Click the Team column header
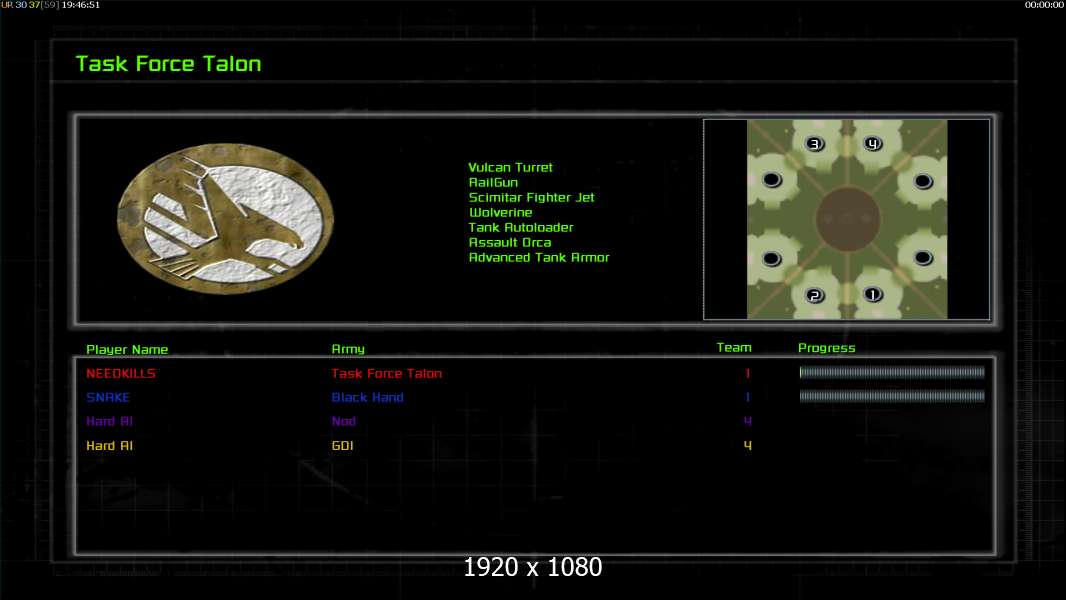The height and width of the screenshot is (600, 1066). [x=734, y=347]
